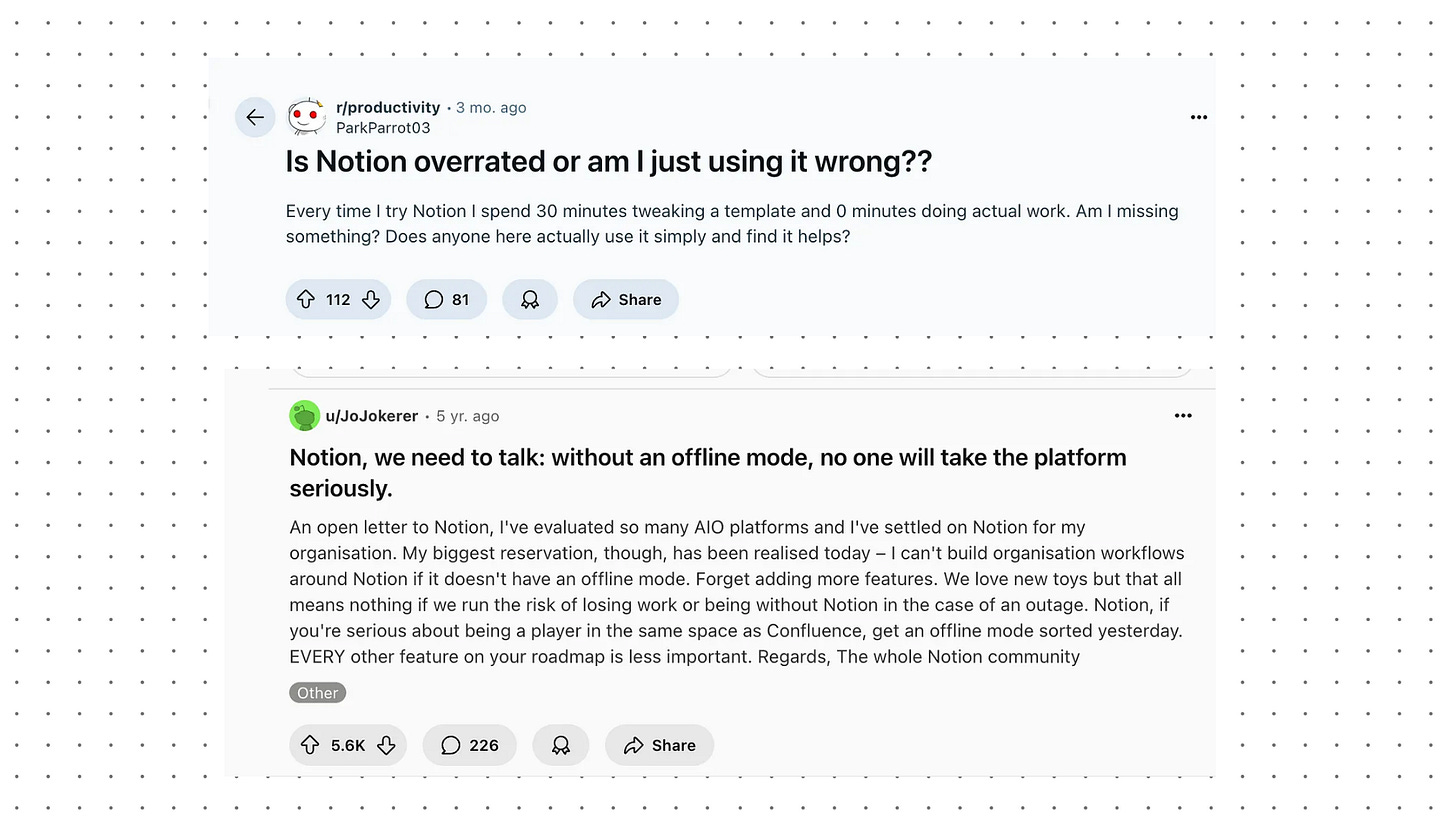Open the u/JoJokerer avatar
Image resolution: width=1456 pixels, height=819 pixels.
click(304, 416)
